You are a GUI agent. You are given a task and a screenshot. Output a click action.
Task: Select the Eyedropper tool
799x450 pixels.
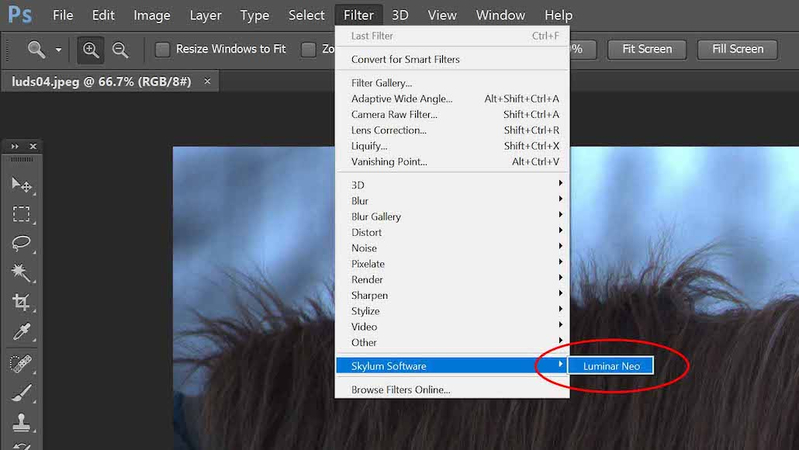click(x=21, y=332)
